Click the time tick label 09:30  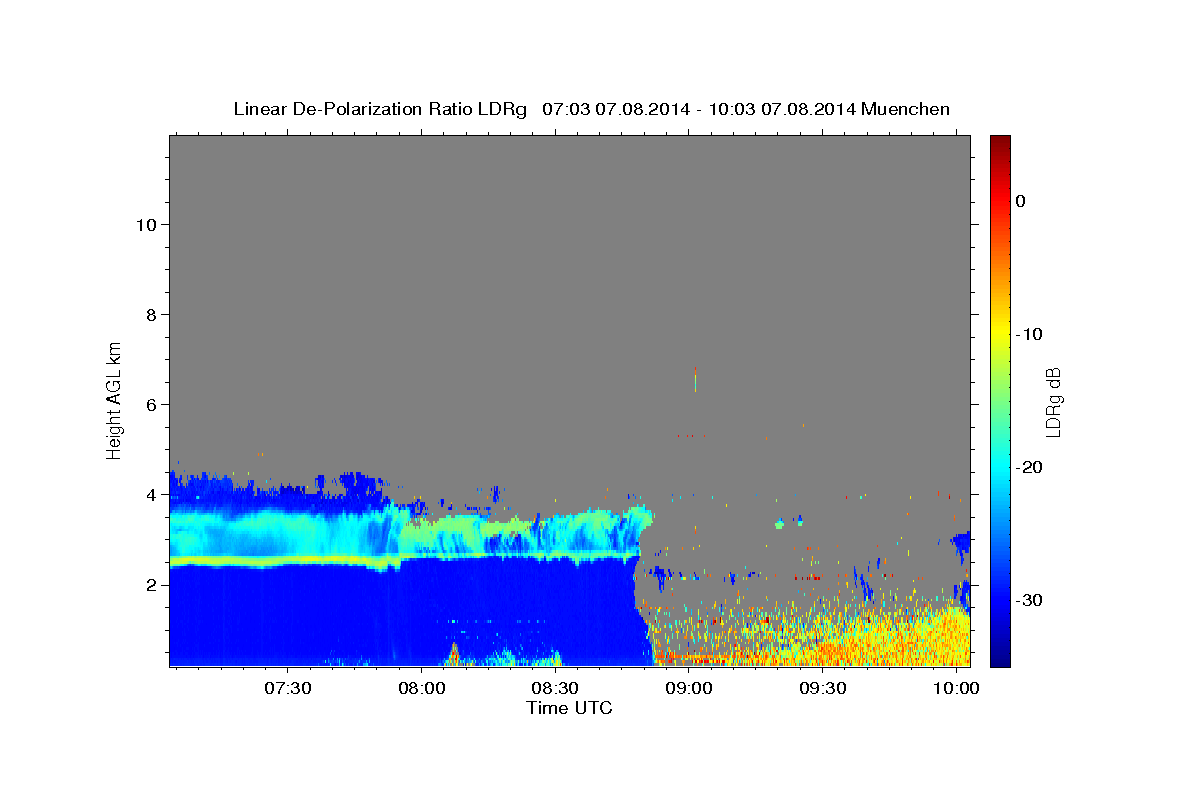(823, 689)
